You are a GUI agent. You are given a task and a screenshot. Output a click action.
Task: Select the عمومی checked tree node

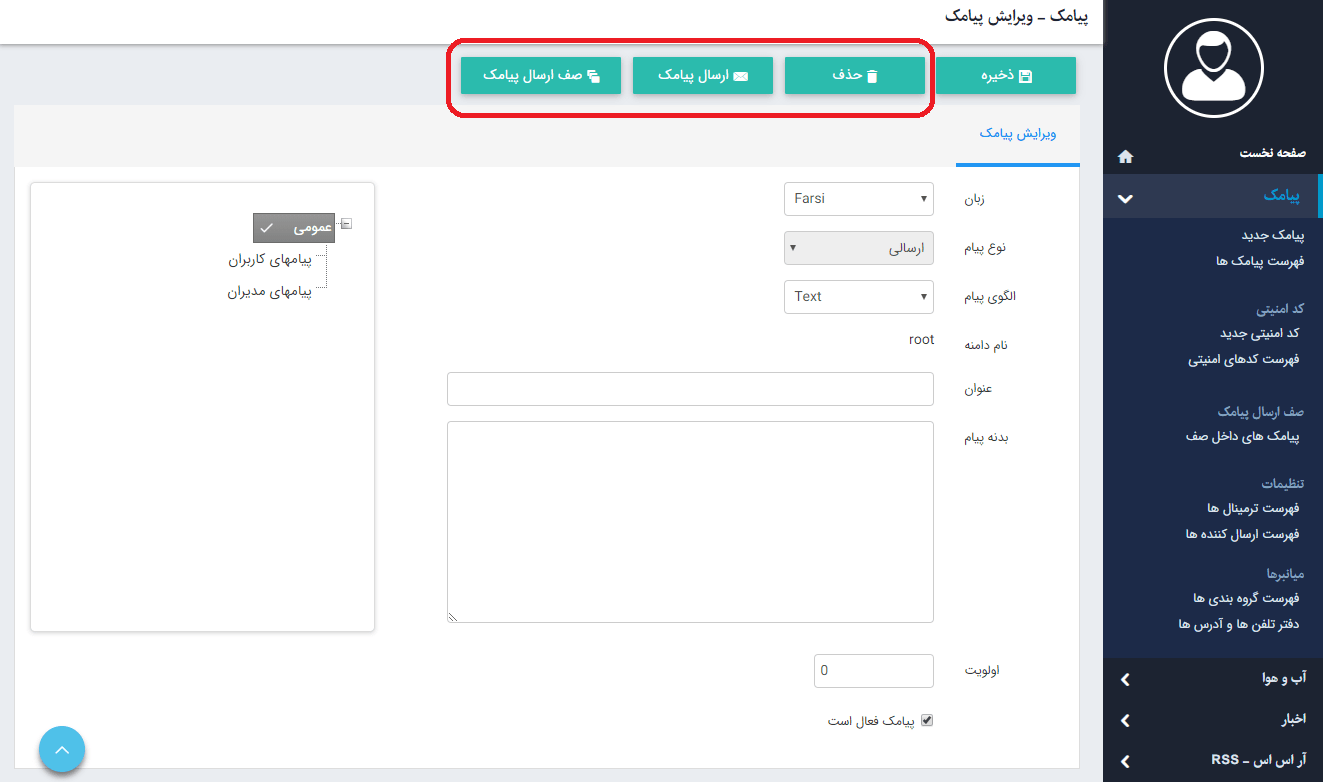tap(294, 228)
